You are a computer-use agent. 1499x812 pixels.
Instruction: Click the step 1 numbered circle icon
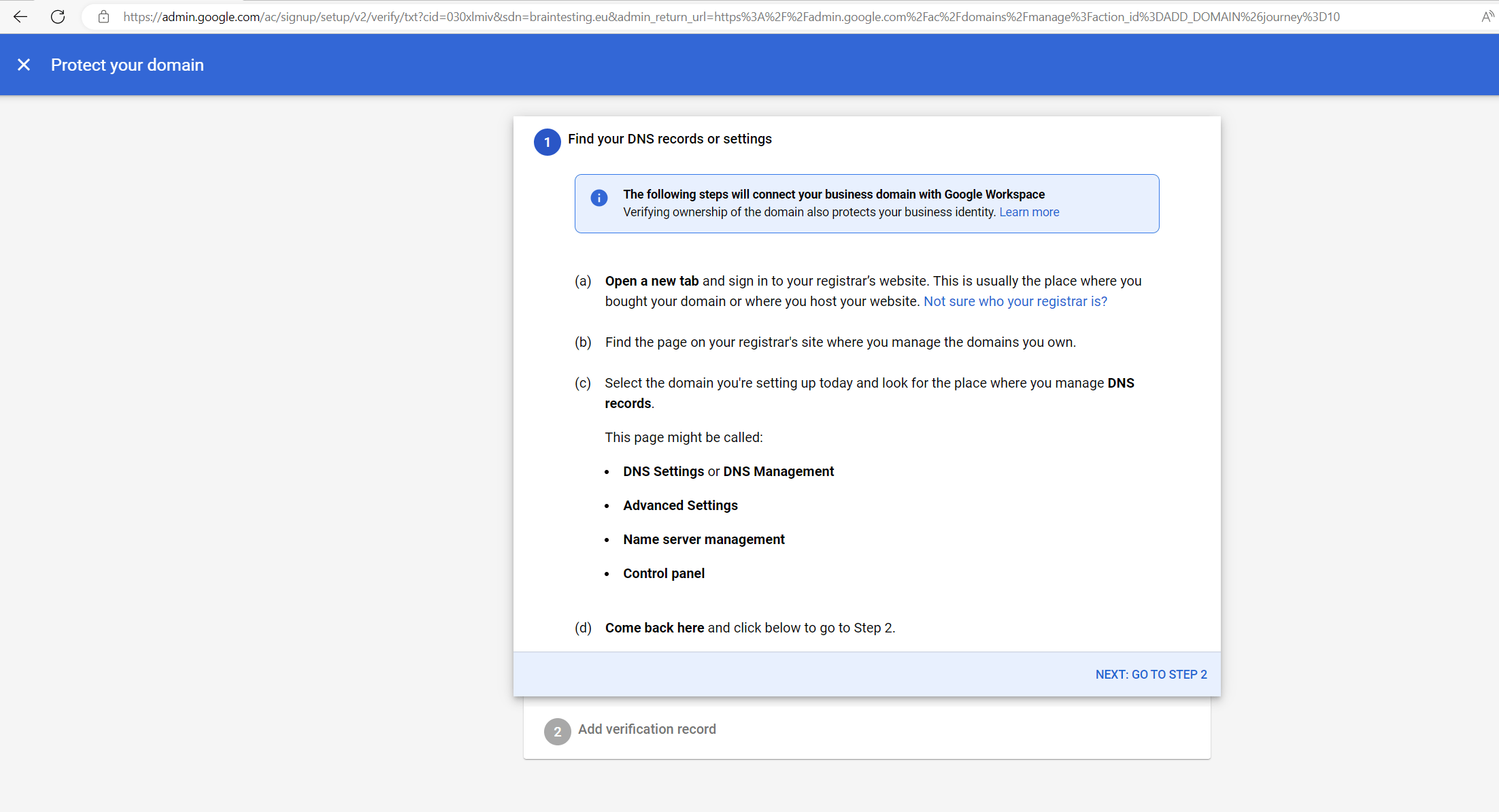[x=547, y=142]
